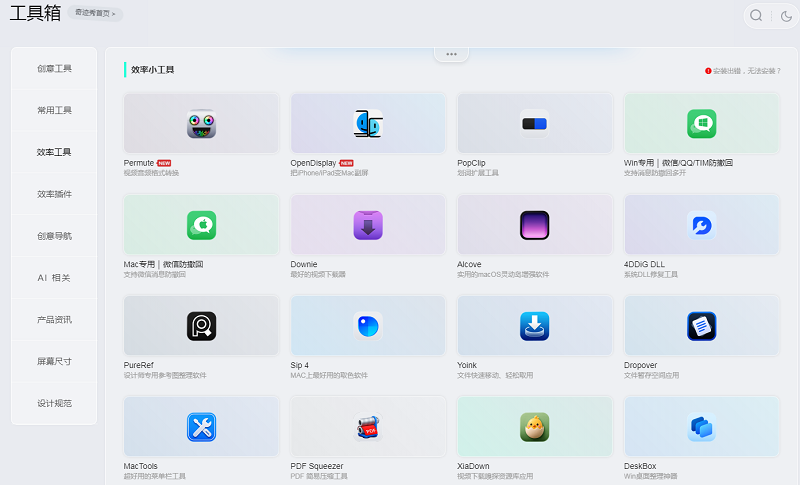This screenshot has width=800, height=485.
Task: Click the XiaDown chick egg icon
Action: point(534,427)
